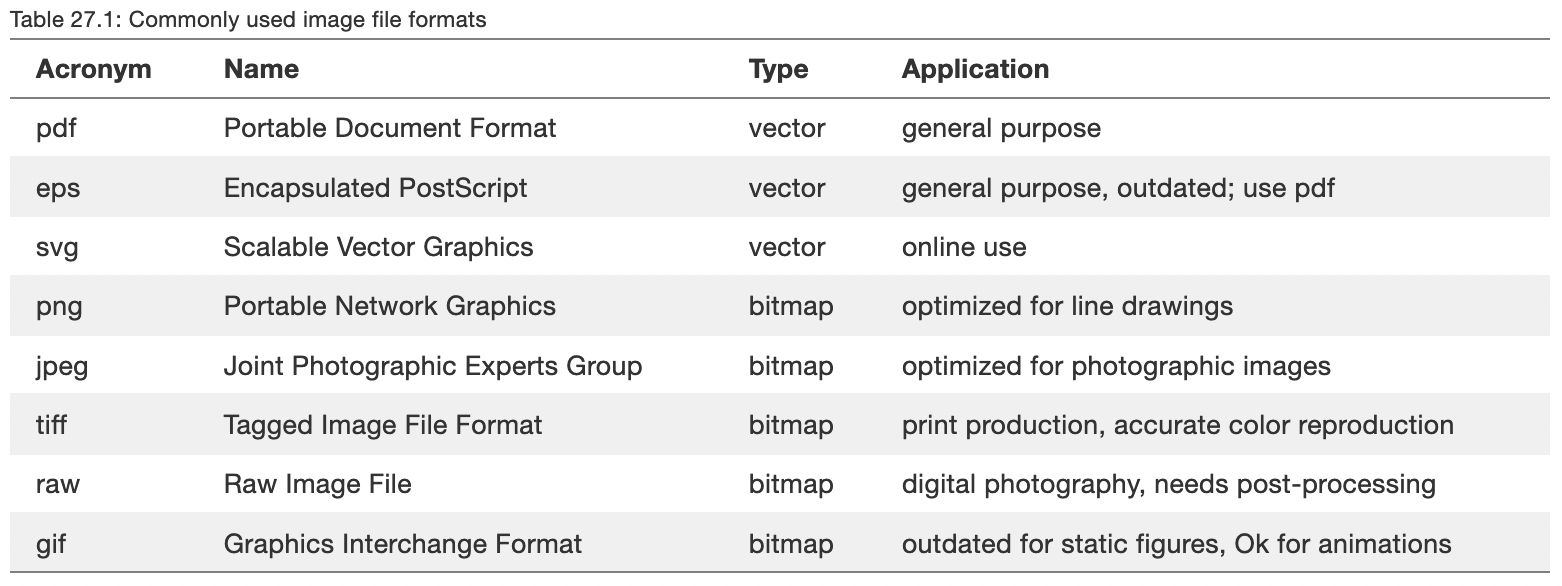Click 'general purpose, outdated; use pdf' cell
The width and height of the screenshot is (1562, 586).
(x=1118, y=188)
